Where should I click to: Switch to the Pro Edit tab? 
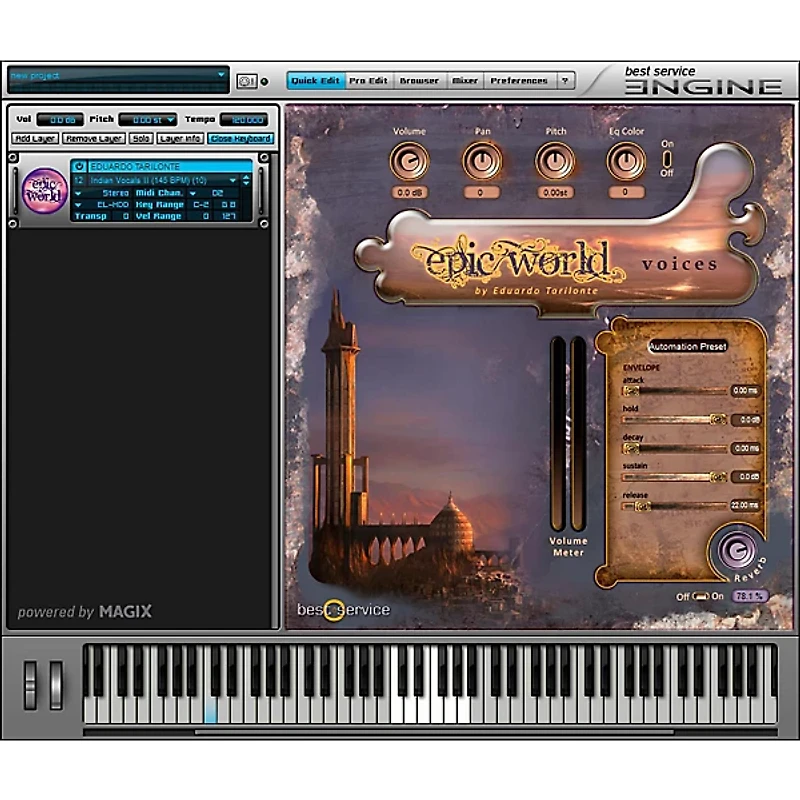[x=368, y=81]
